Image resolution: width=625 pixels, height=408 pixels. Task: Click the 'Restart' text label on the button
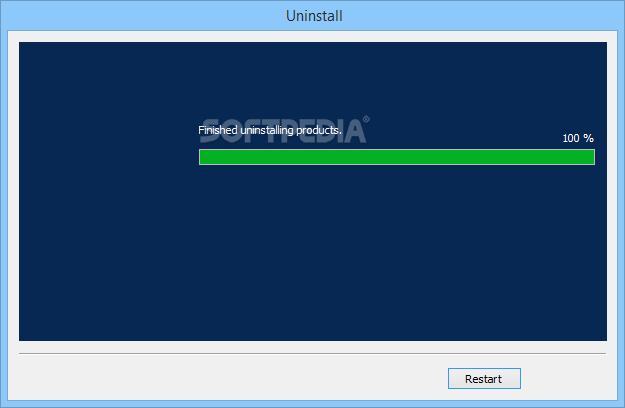tap(483, 379)
